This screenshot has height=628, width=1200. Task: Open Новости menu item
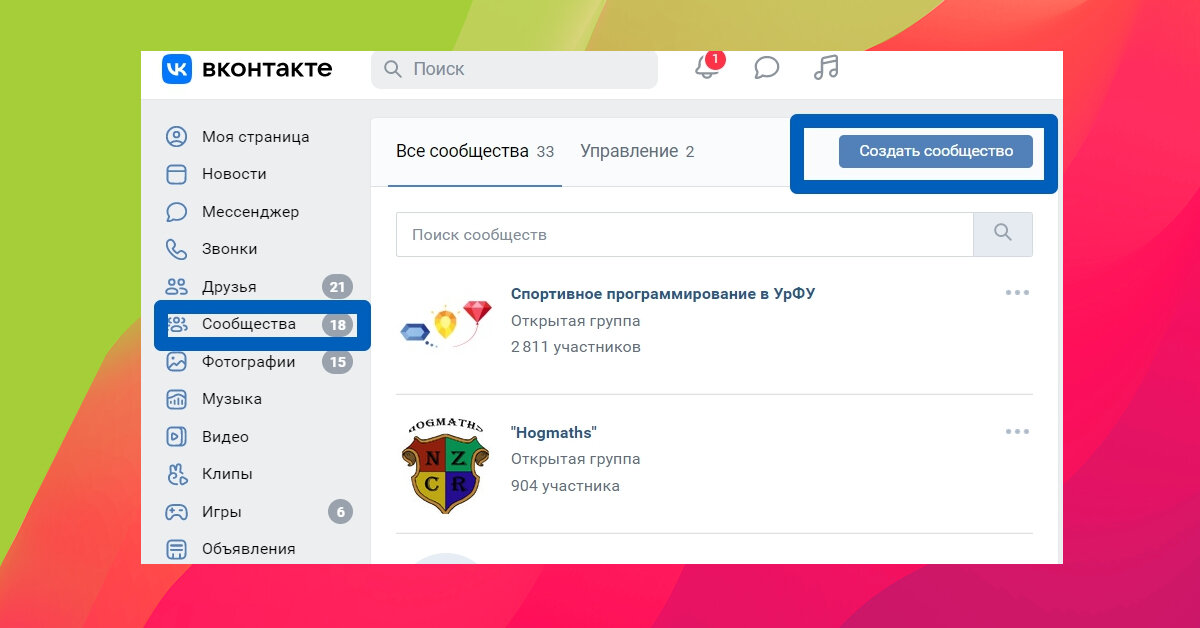point(234,174)
